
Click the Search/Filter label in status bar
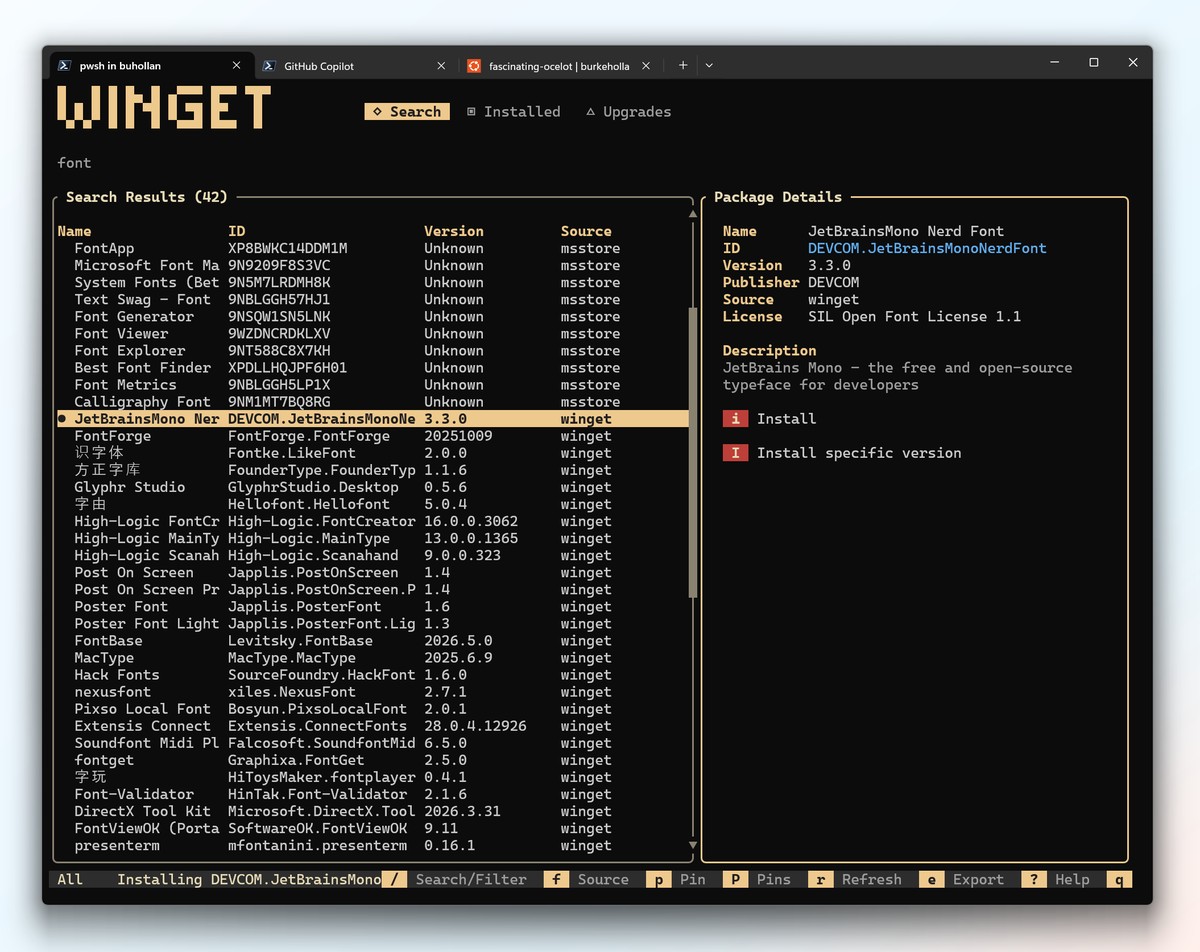pyautogui.click(x=471, y=879)
